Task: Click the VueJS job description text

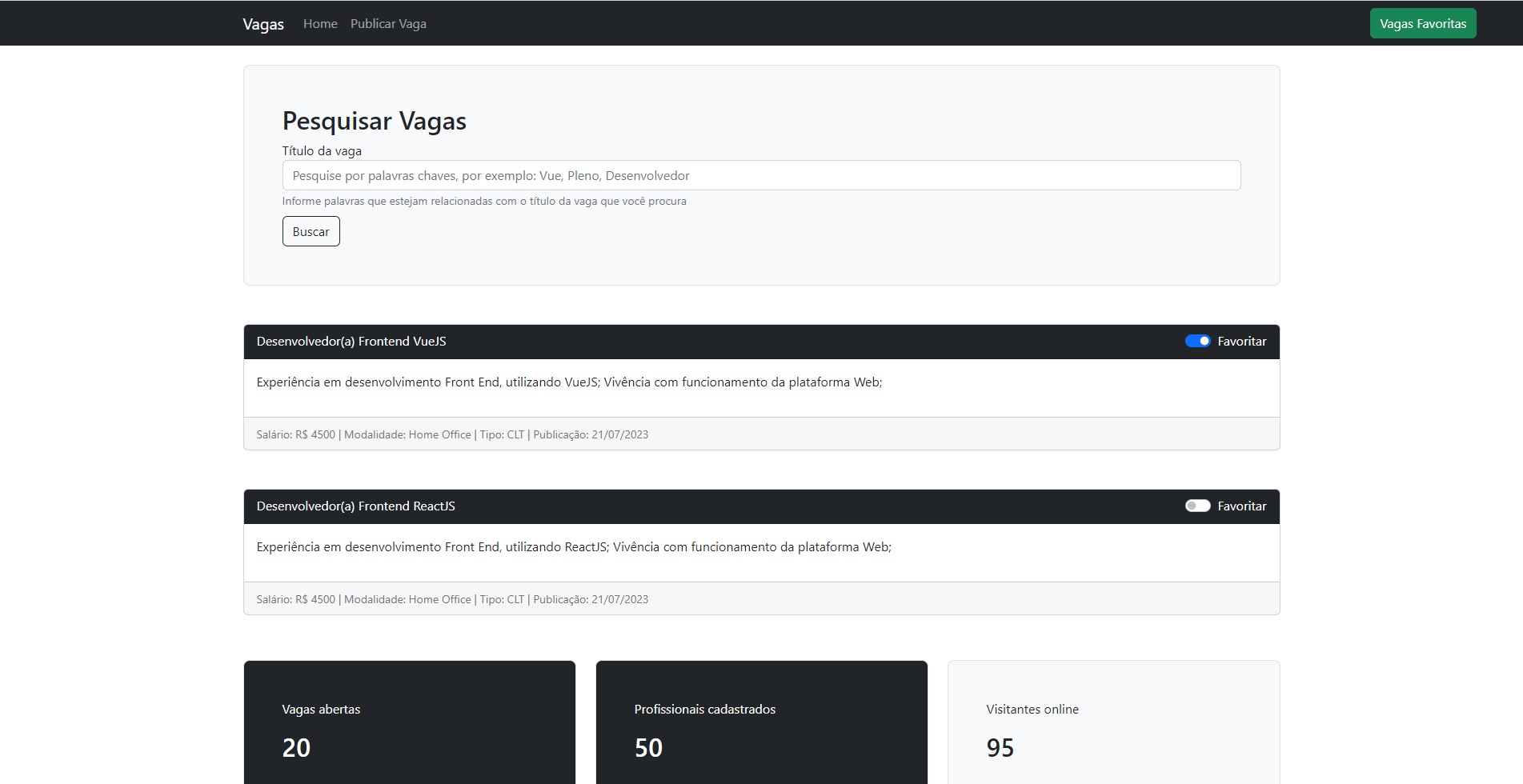Action: point(569,382)
